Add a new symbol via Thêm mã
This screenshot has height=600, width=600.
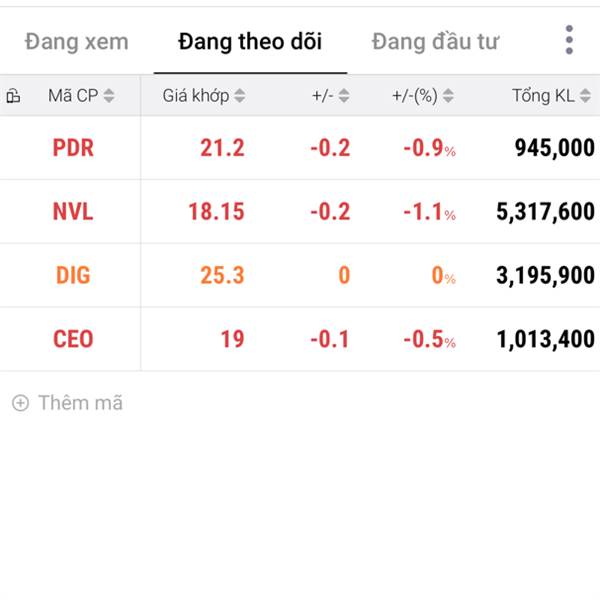tap(67, 403)
